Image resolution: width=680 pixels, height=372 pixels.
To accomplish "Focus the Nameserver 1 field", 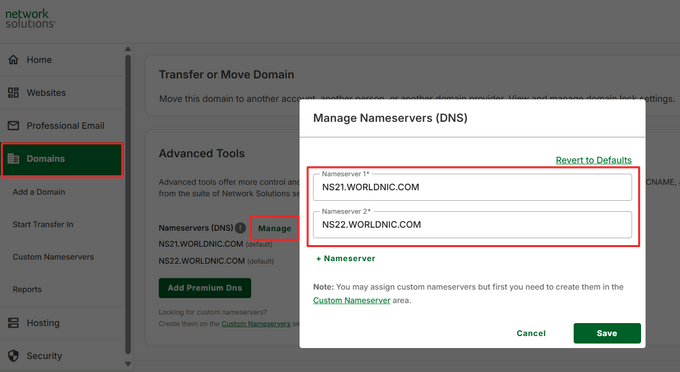I will pyautogui.click(x=472, y=187).
